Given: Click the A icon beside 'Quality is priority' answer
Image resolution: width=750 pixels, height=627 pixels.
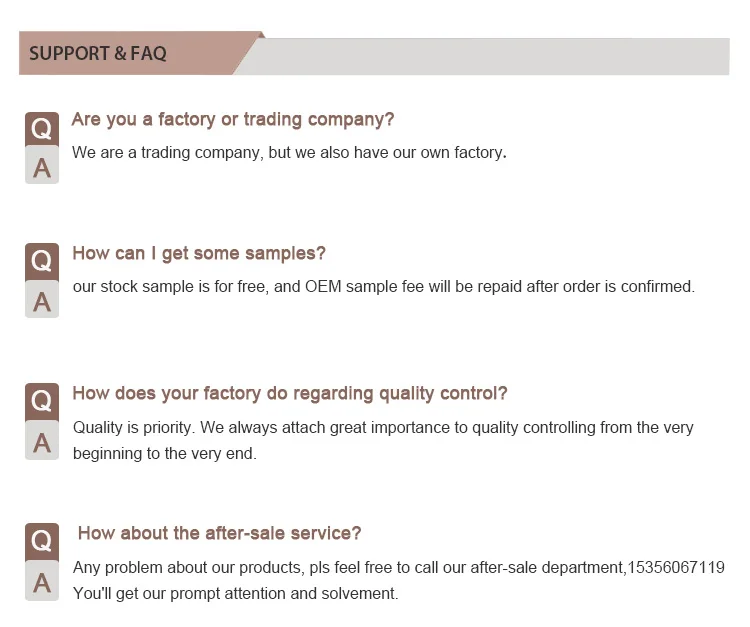Looking at the screenshot, I should [41, 441].
